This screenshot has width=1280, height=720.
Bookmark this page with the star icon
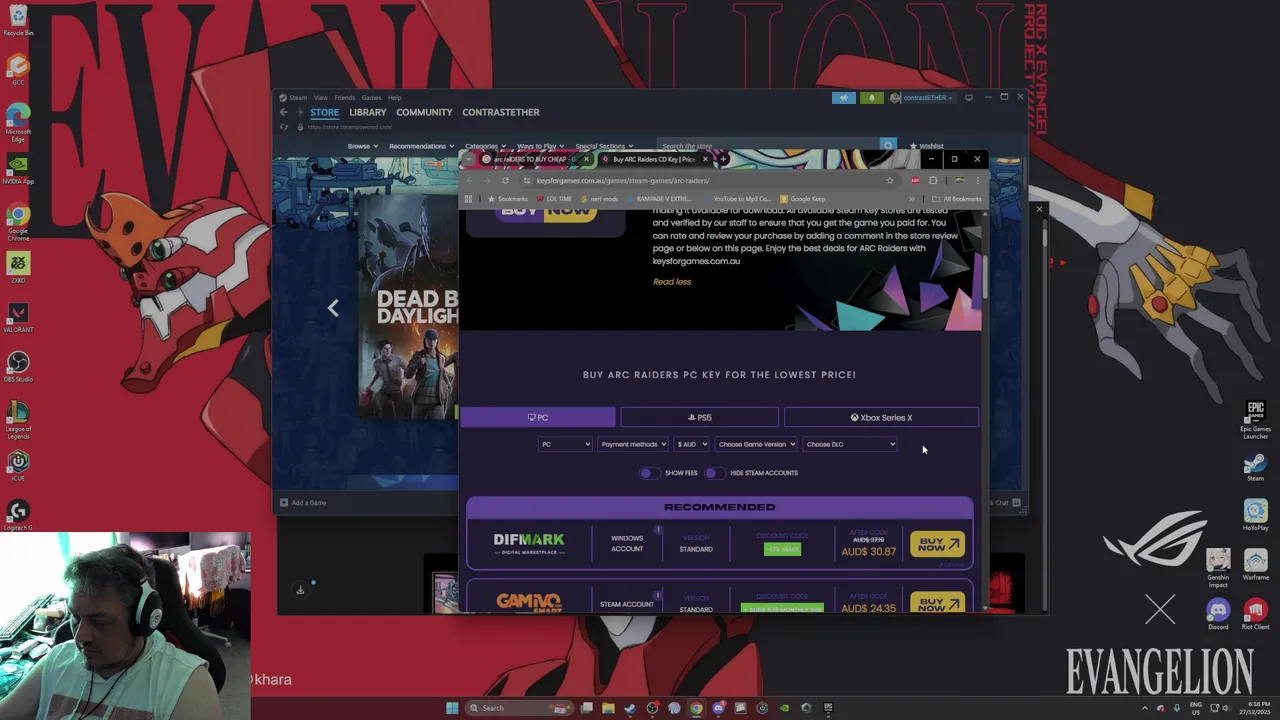tap(889, 180)
